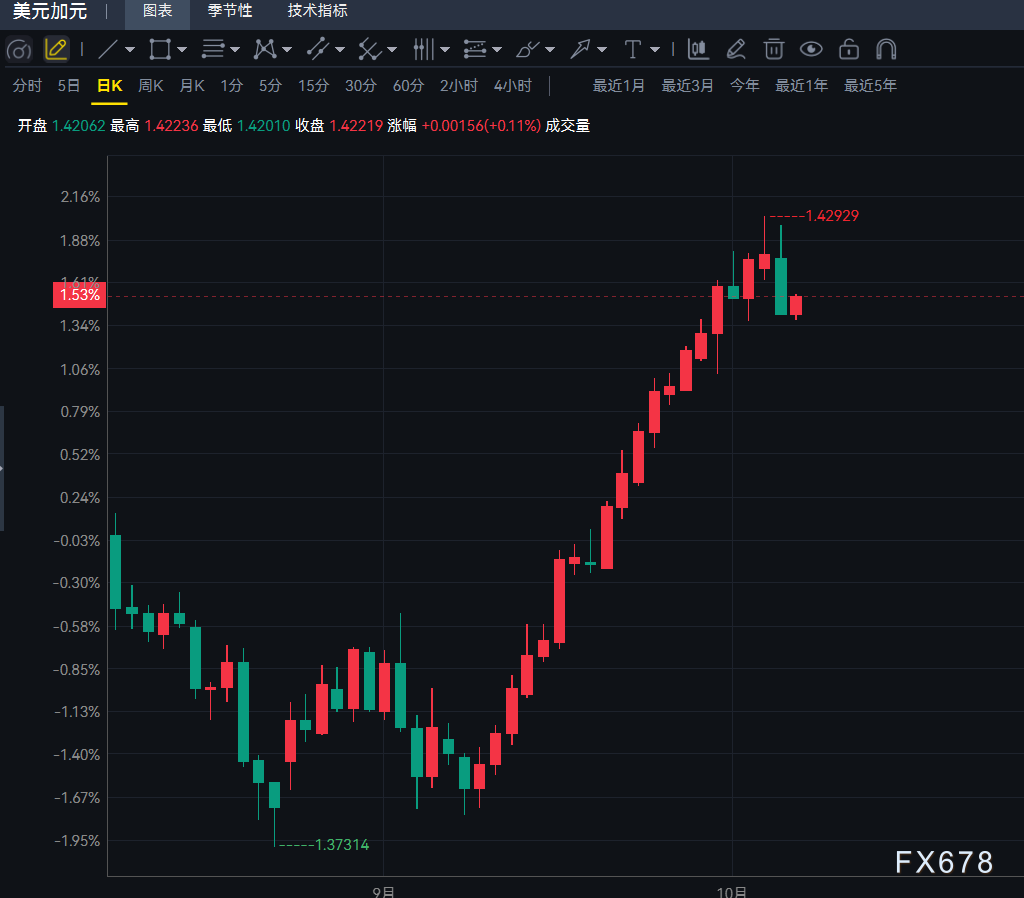
Task: Set the range to 今年
Action: click(744, 86)
